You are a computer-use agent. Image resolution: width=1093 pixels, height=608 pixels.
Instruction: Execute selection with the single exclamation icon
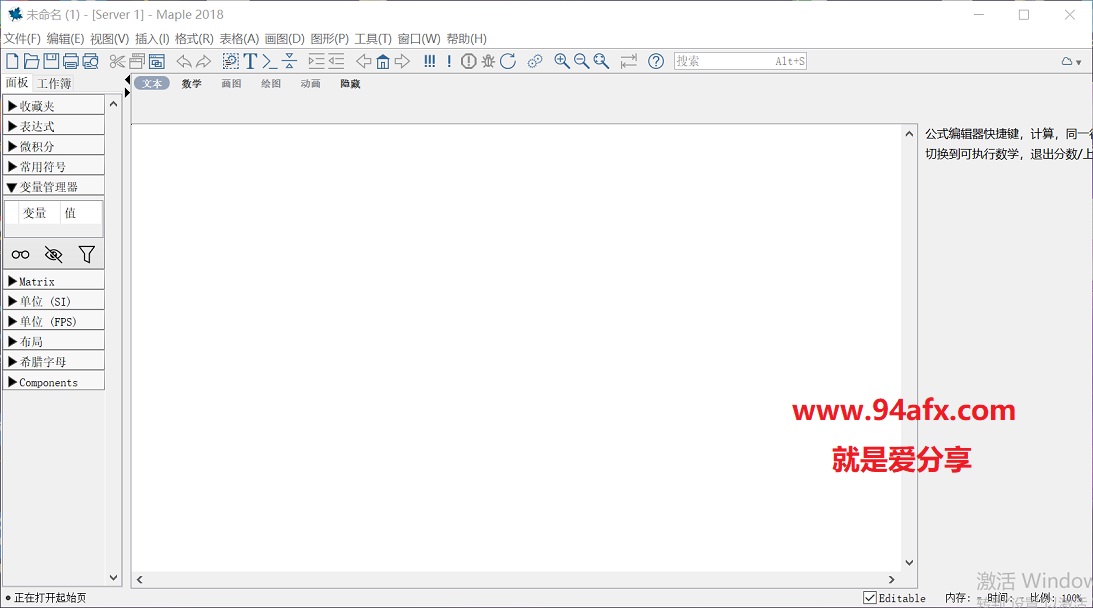pos(449,61)
